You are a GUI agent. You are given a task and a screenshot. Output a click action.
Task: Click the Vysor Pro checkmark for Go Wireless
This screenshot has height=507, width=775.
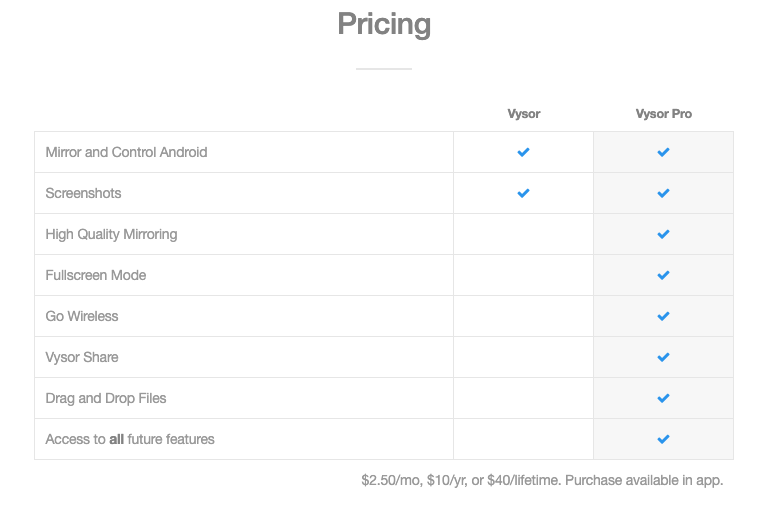[x=663, y=316]
